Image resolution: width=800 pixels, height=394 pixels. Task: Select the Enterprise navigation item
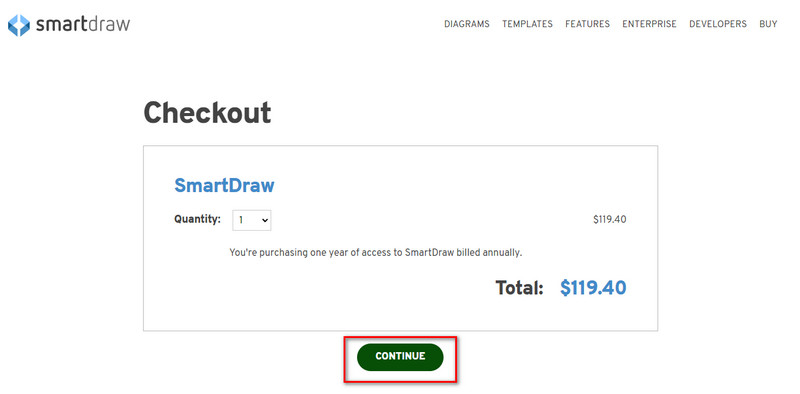click(649, 24)
